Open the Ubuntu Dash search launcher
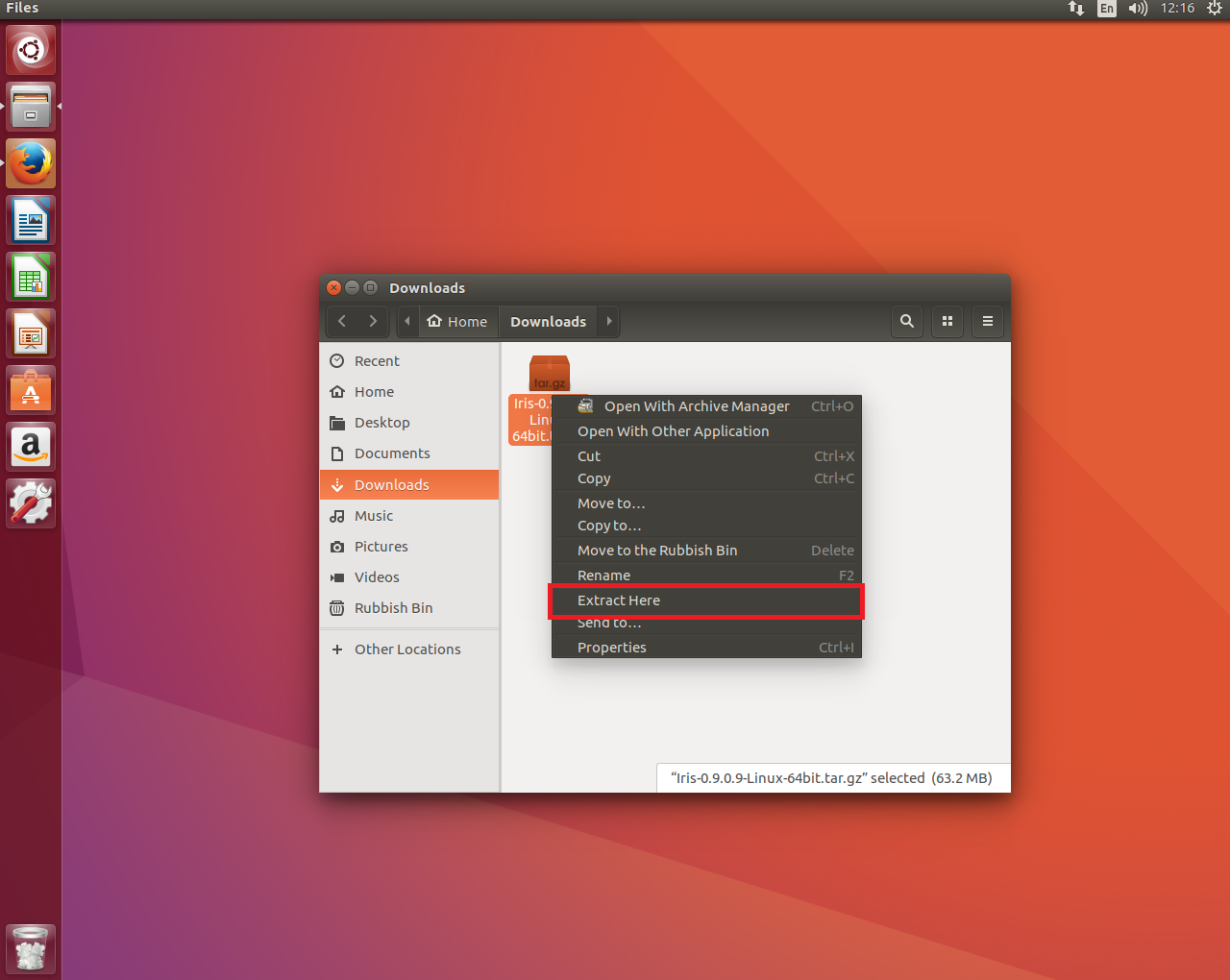 (x=31, y=50)
